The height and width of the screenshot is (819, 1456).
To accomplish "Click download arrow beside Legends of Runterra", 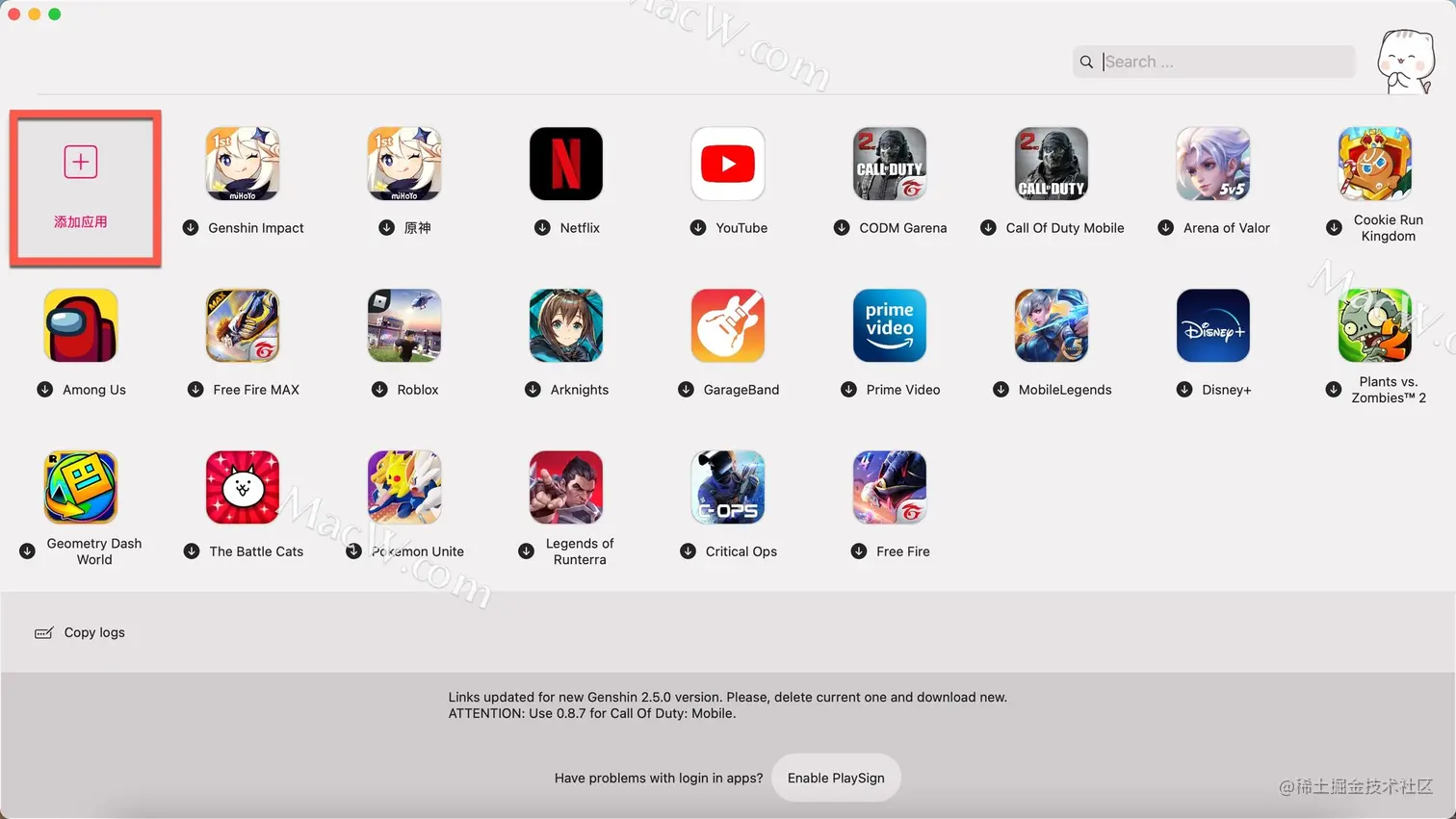I will (x=526, y=551).
